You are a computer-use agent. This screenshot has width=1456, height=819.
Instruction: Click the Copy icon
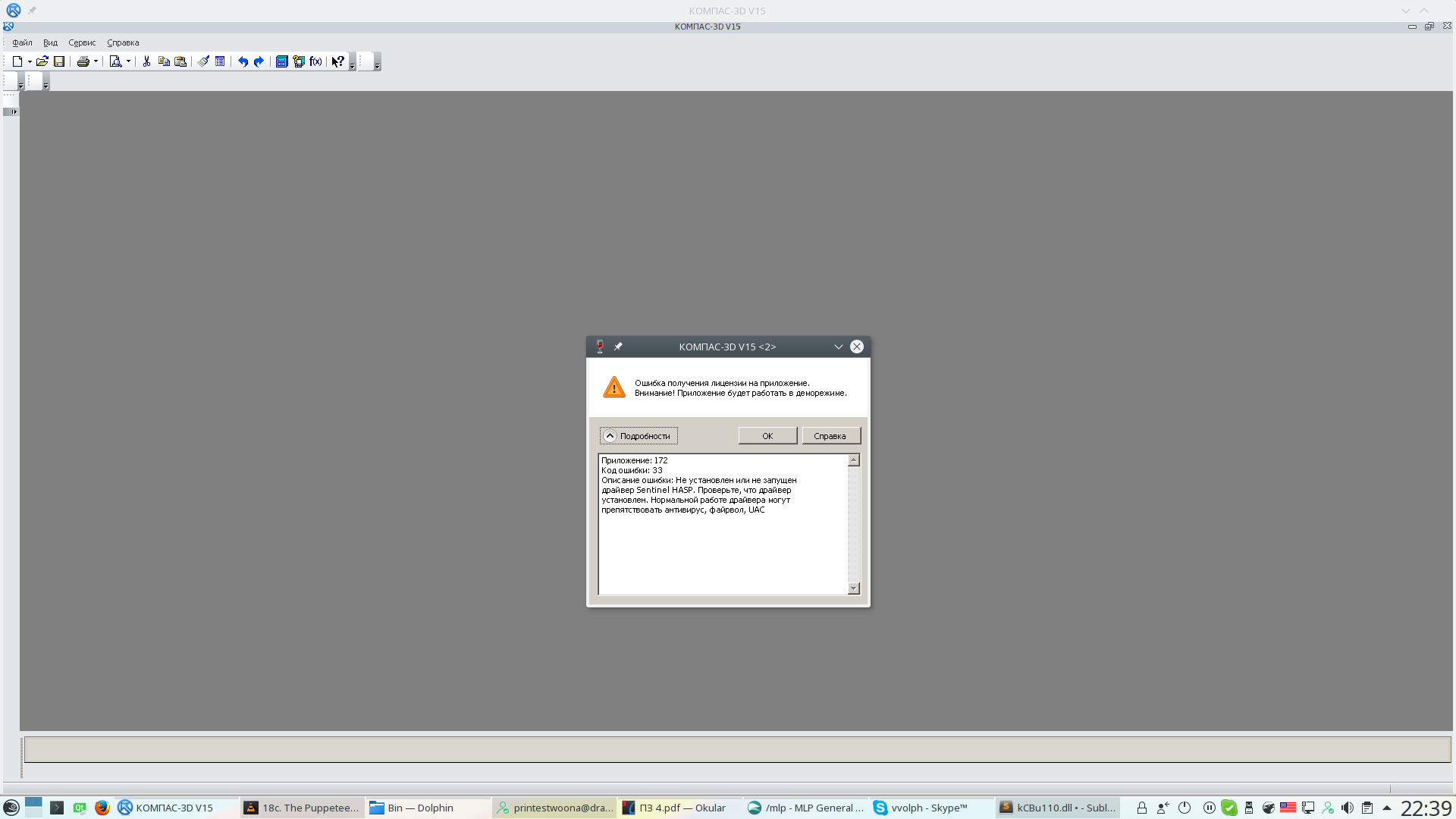pyautogui.click(x=164, y=61)
